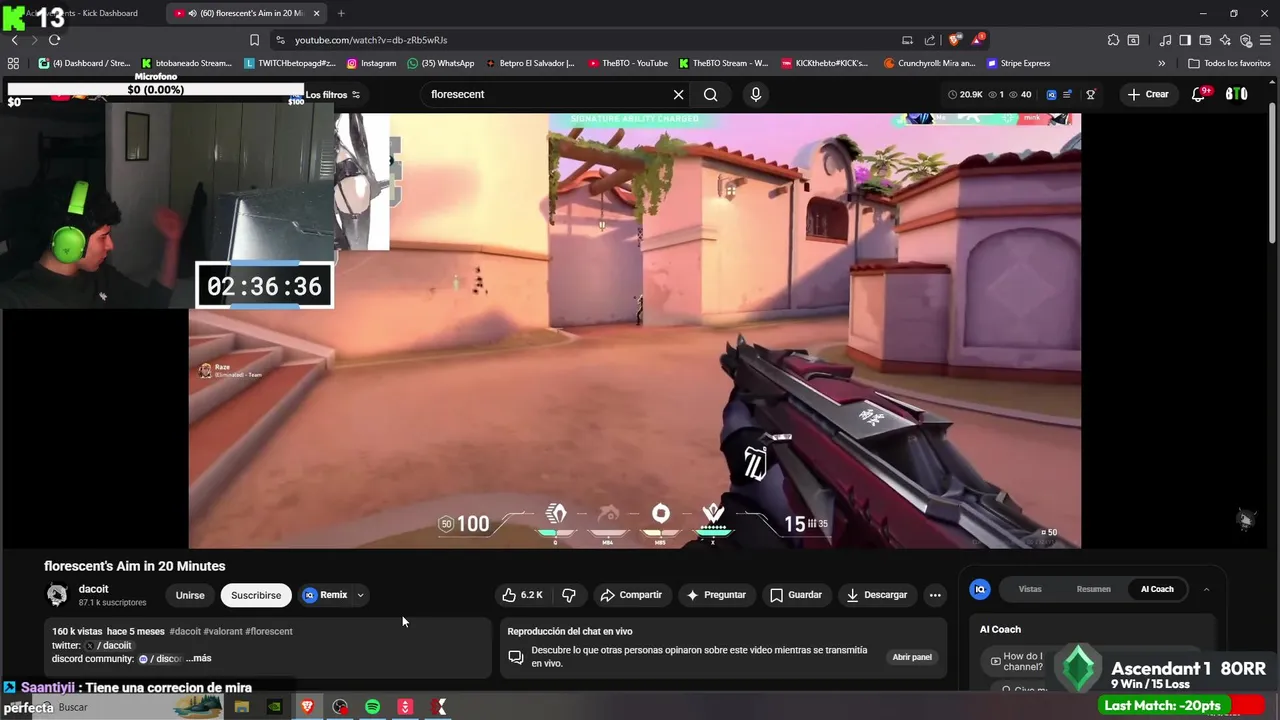Click the youtube.com address bar URL

[371, 40]
